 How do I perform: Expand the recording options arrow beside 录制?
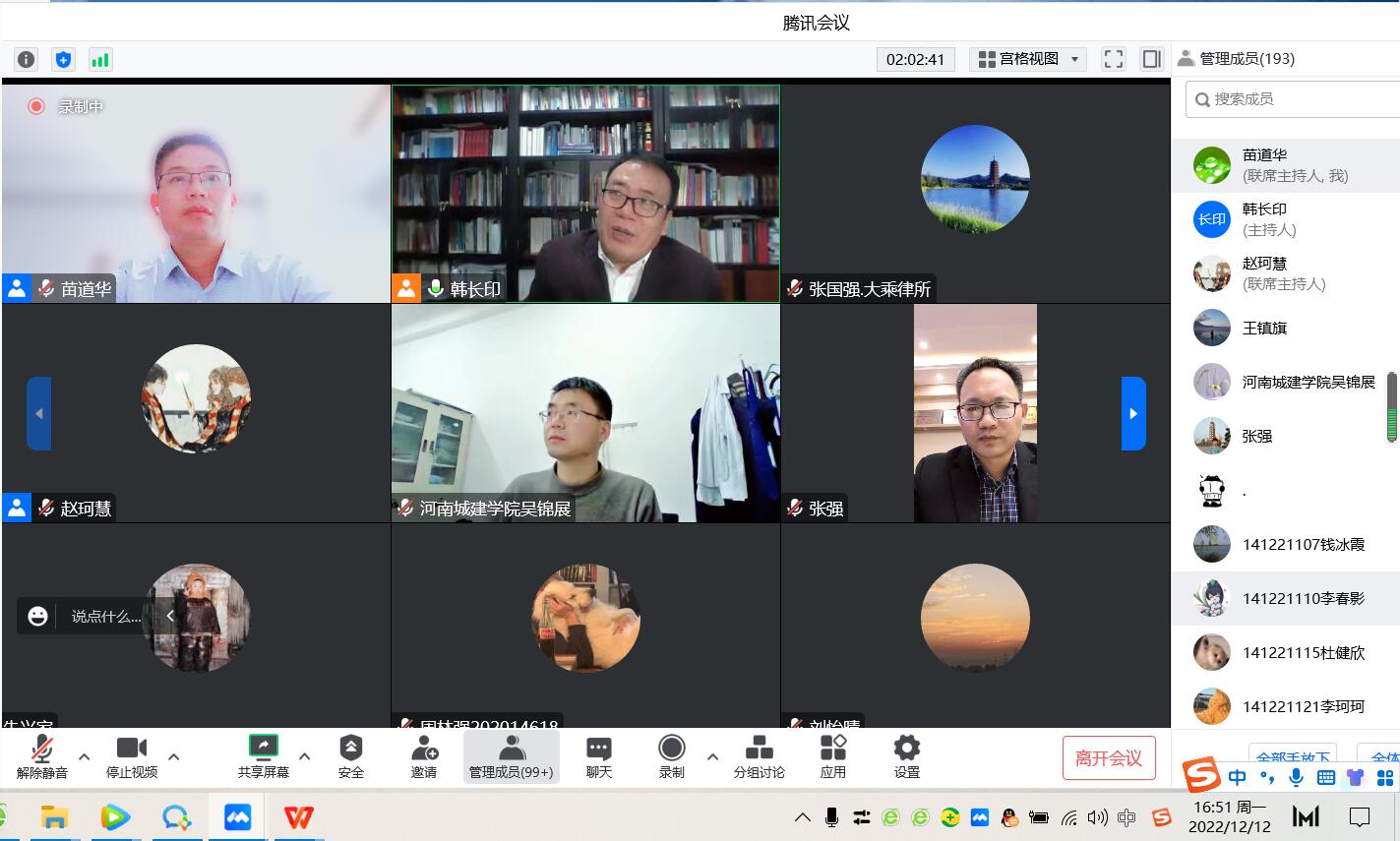[x=712, y=756]
